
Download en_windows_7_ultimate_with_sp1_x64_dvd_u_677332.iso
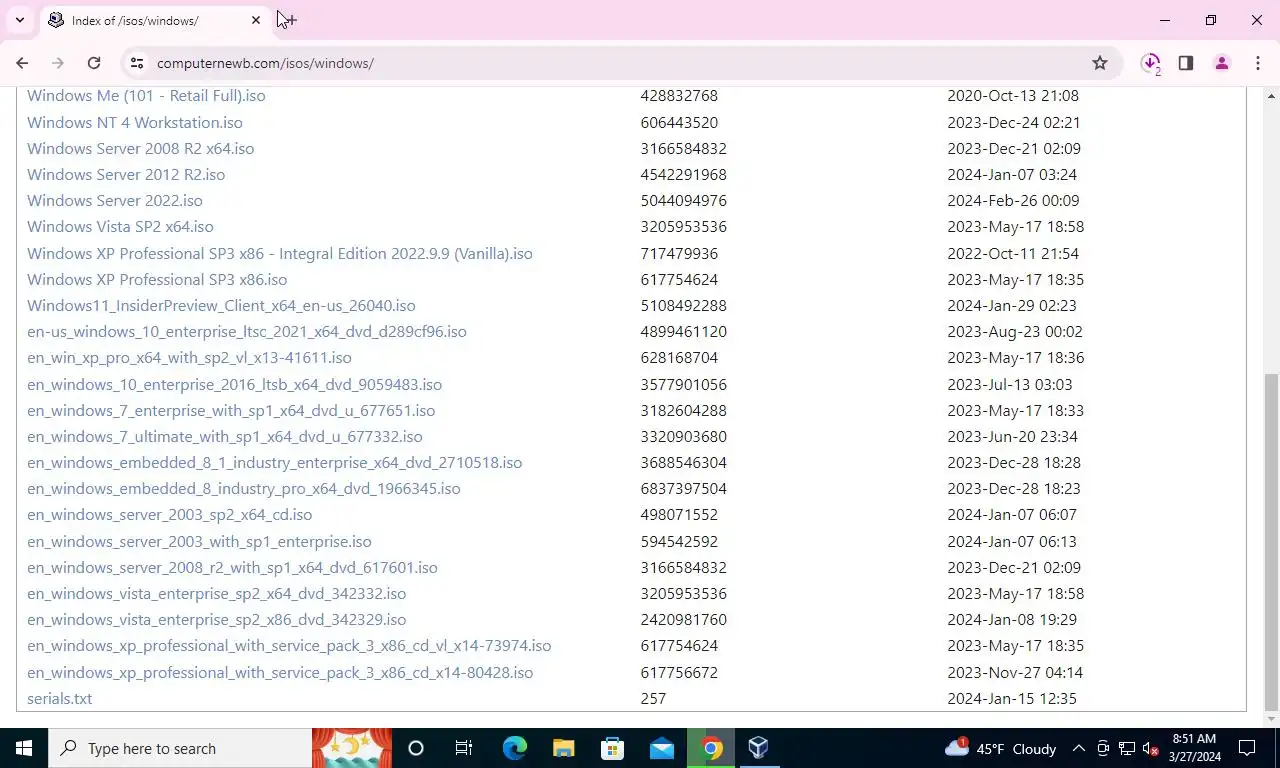point(225,437)
